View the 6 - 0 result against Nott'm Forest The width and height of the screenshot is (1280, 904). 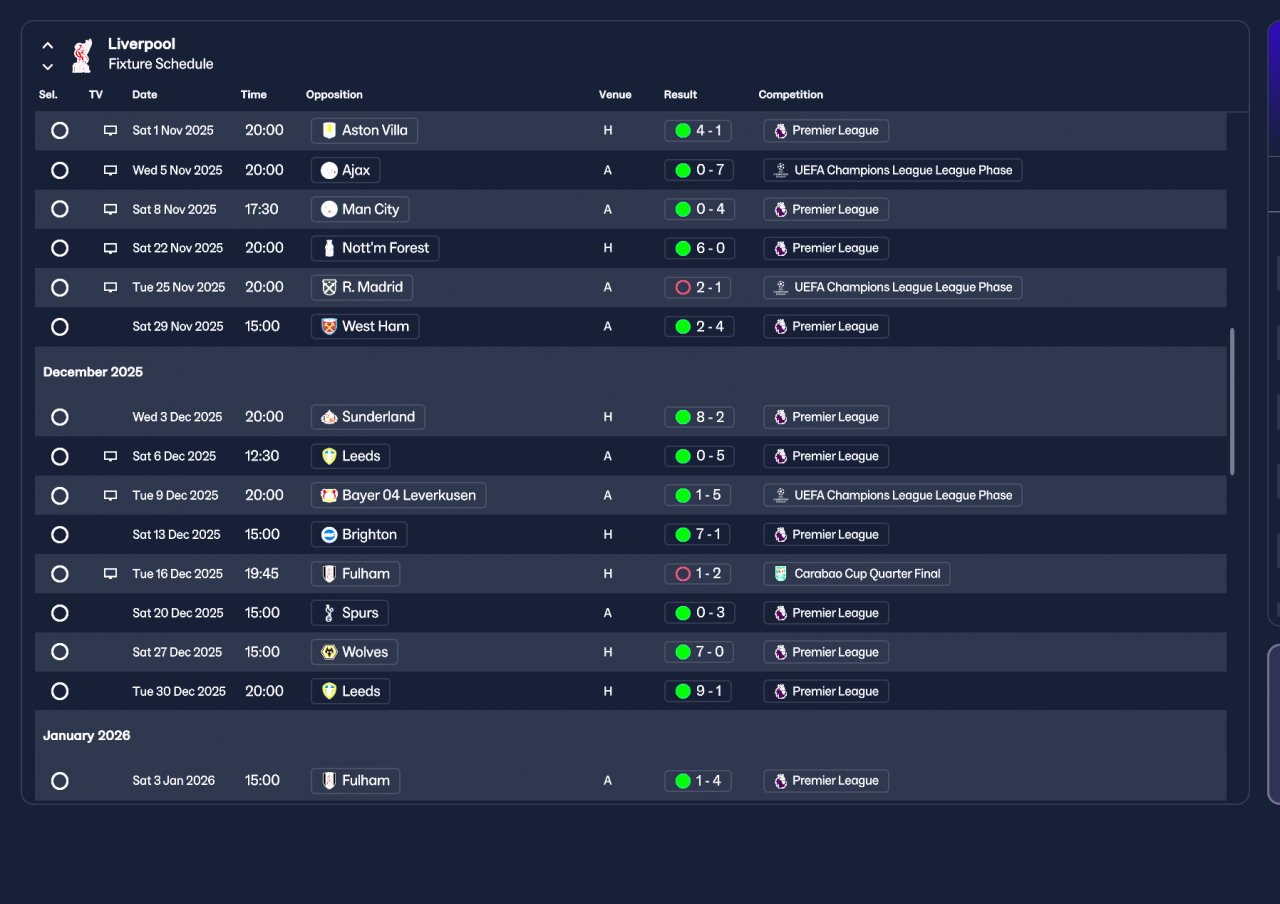pos(699,248)
